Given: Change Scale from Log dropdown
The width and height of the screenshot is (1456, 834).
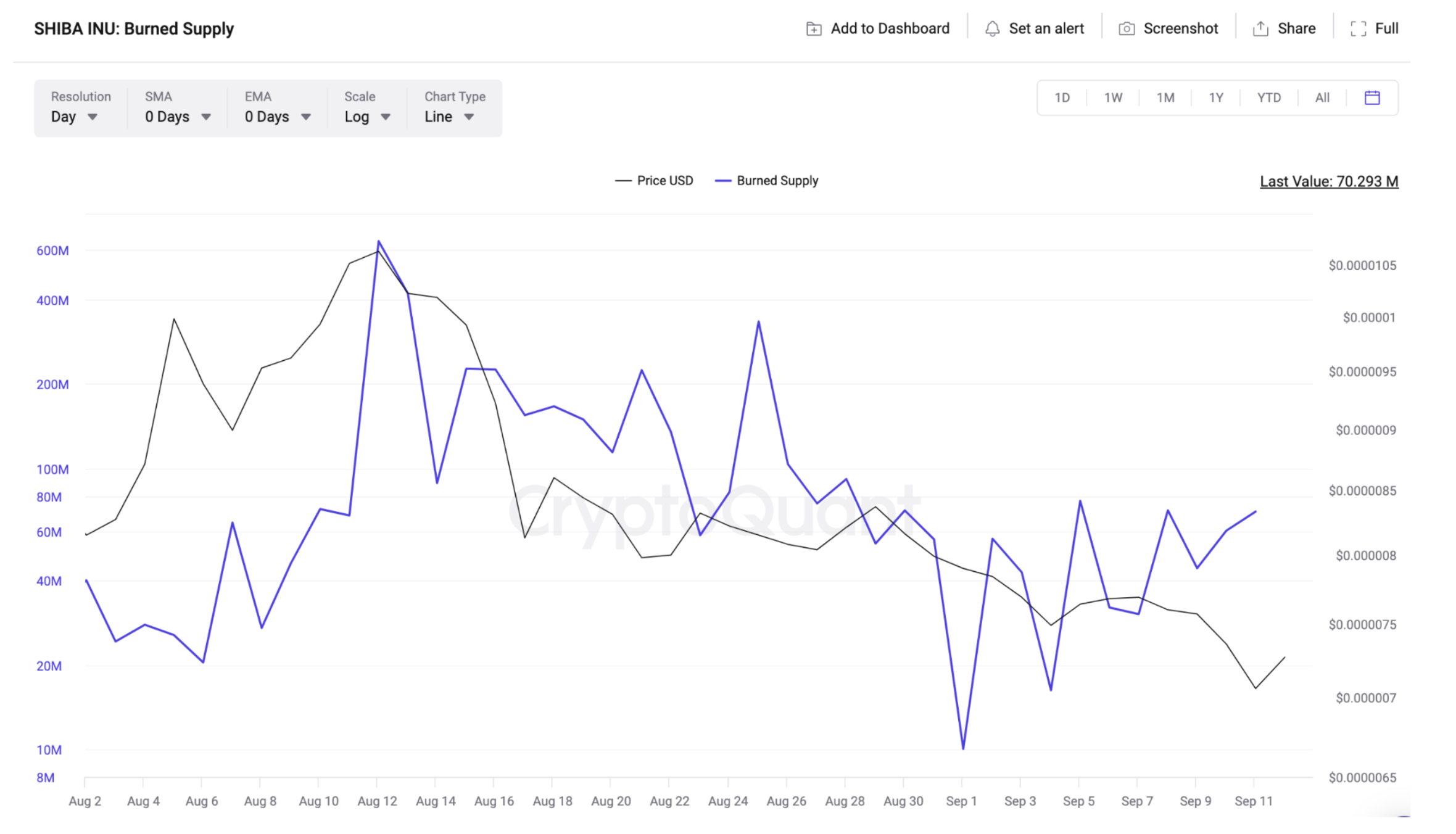Looking at the screenshot, I should pos(367,117).
